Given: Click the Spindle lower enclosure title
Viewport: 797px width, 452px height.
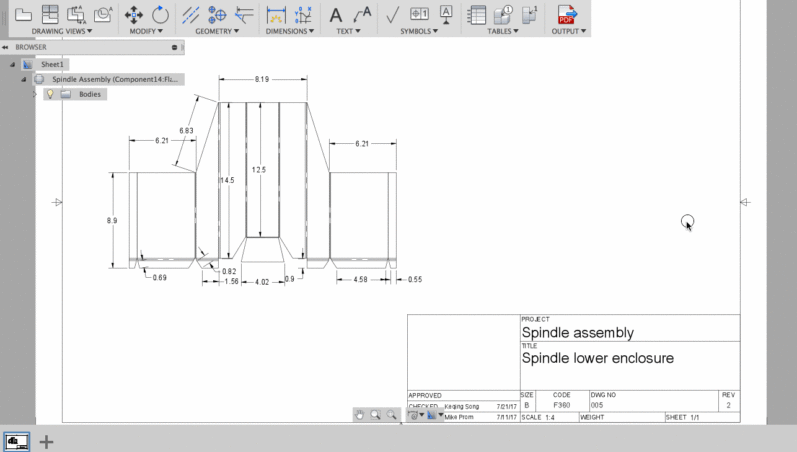Looking at the screenshot, I should coord(597,358).
